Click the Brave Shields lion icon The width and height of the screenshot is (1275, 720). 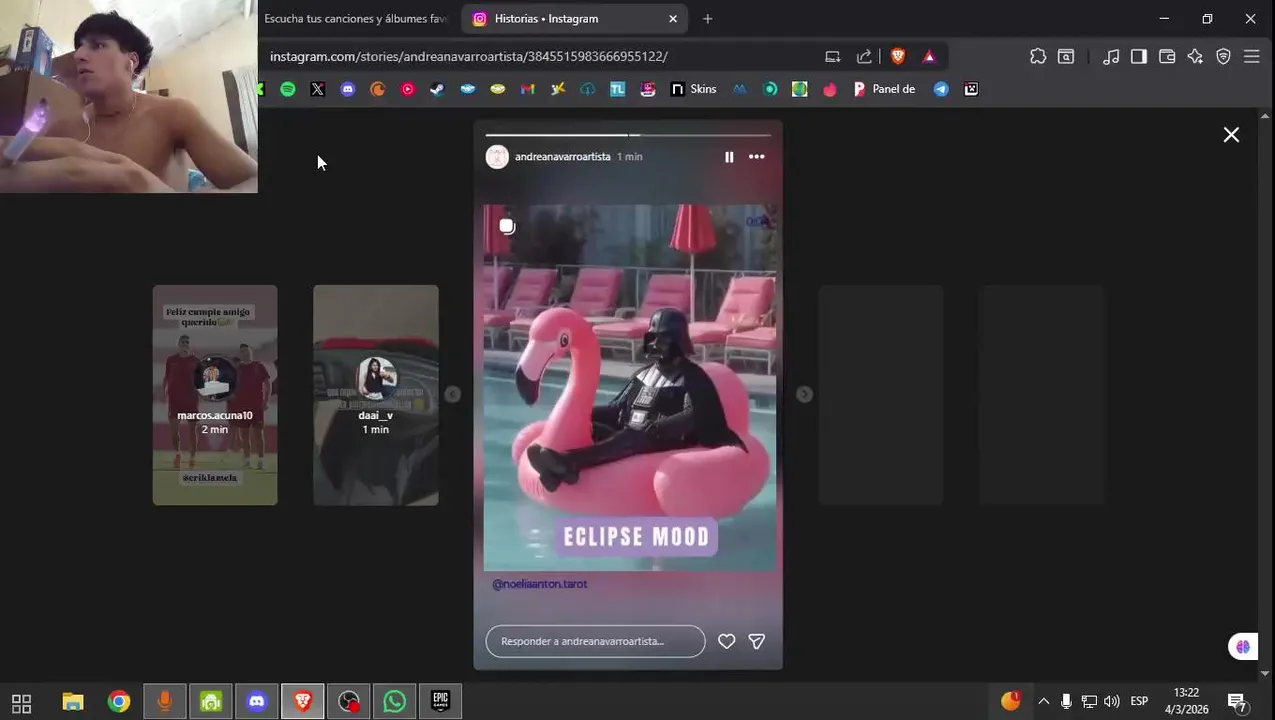click(897, 57)
